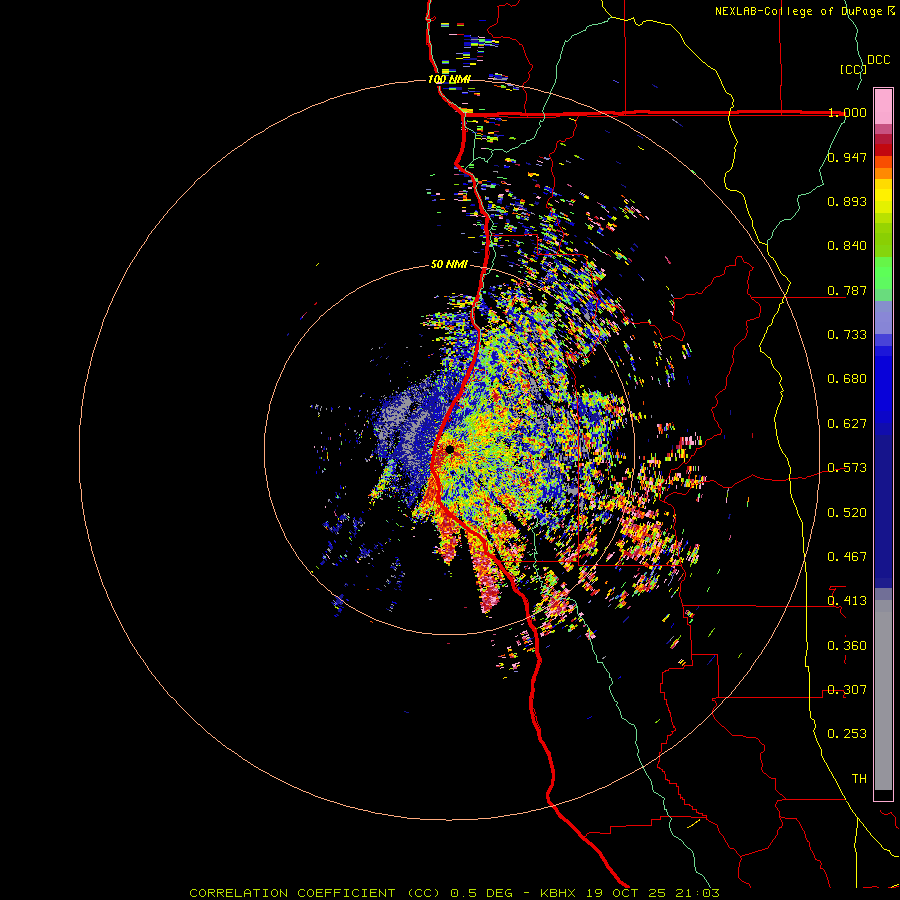The image size is (900, 900).
Task: Click the black radar site dot
Action: (x=449, y=449)
